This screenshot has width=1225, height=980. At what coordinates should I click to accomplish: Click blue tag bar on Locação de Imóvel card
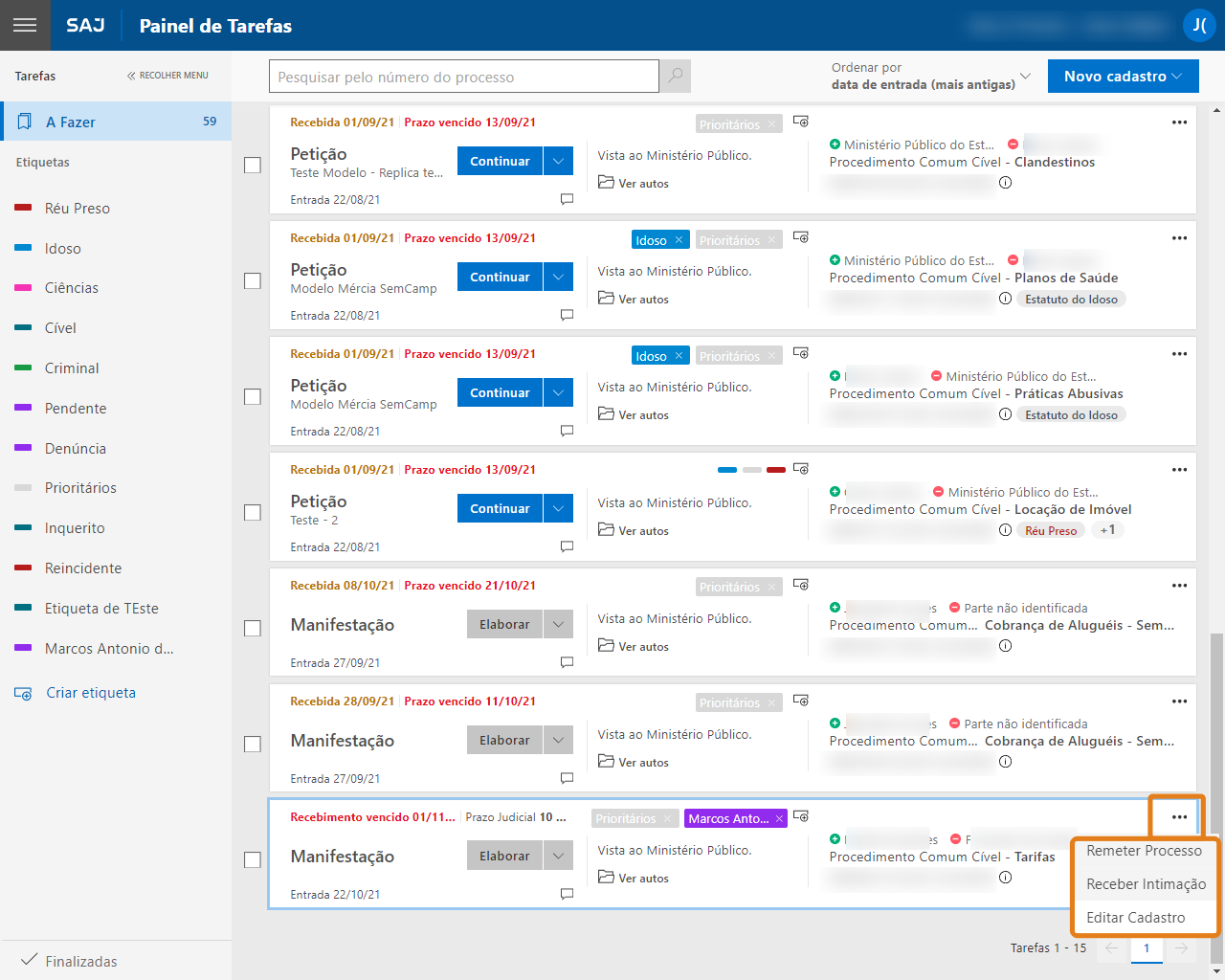(x=727, y=469)
